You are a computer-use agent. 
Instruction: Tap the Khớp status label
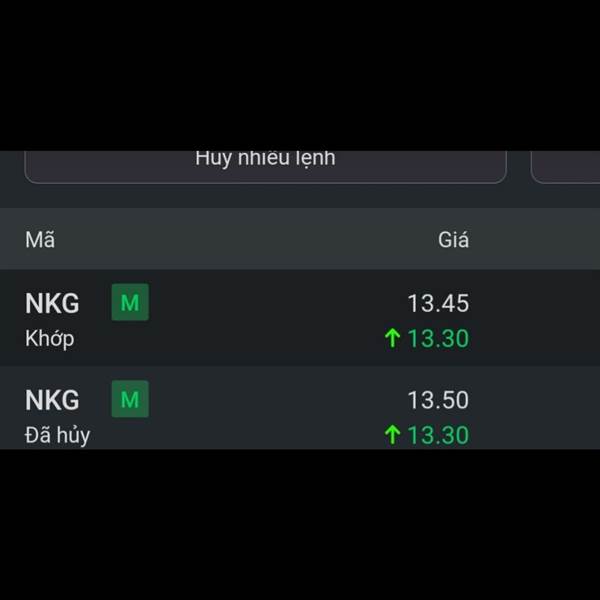click(x=50, y=339)
